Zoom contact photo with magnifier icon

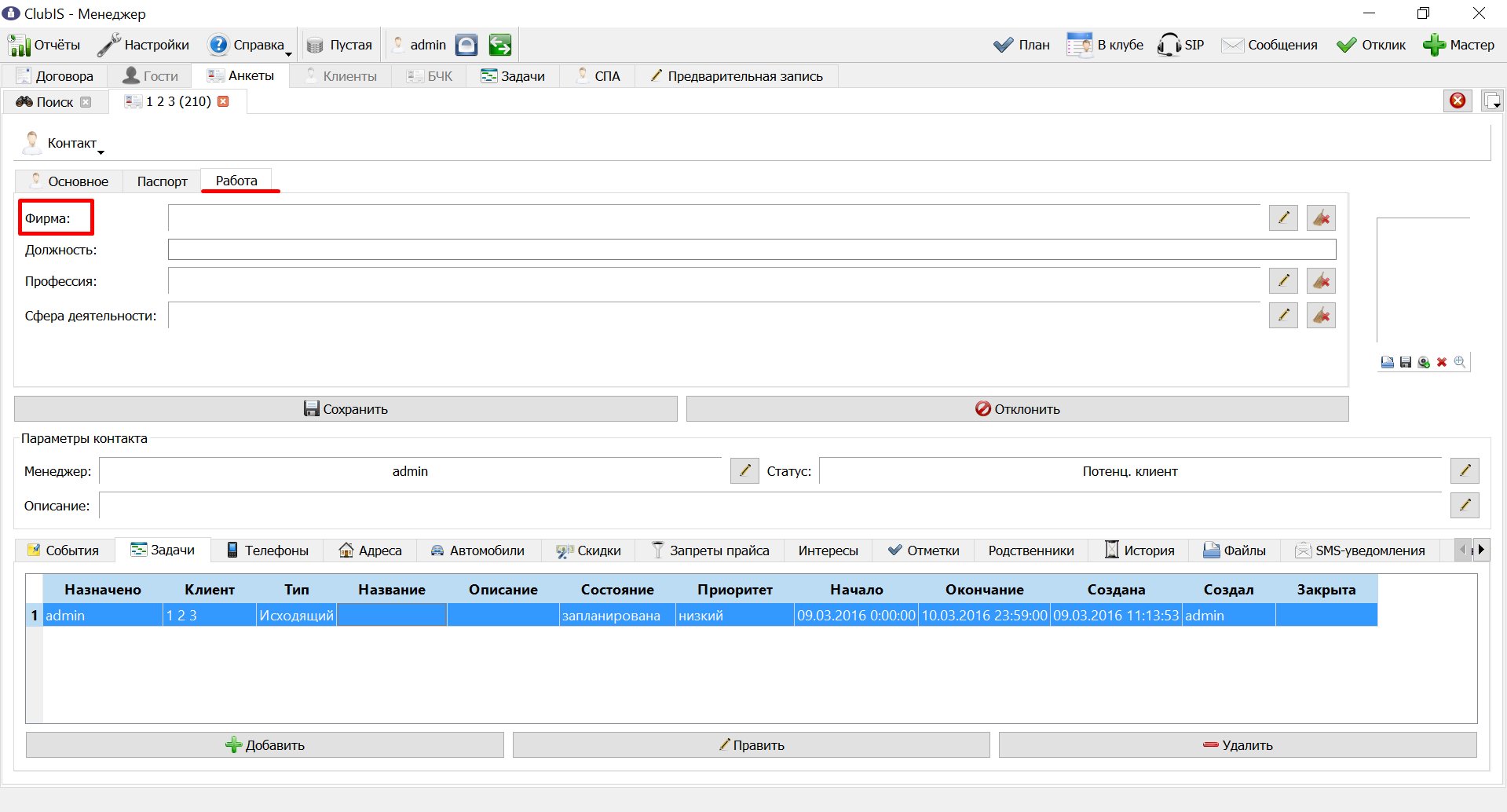[x=1460, y=362]
